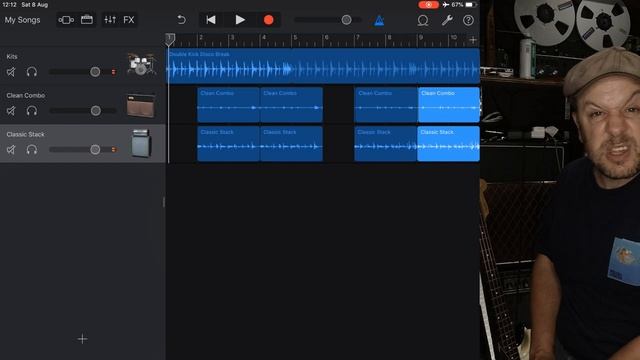Viewport: 640px width, 360px height.
Task: Solo the Kits track
Action: [32, 72]
